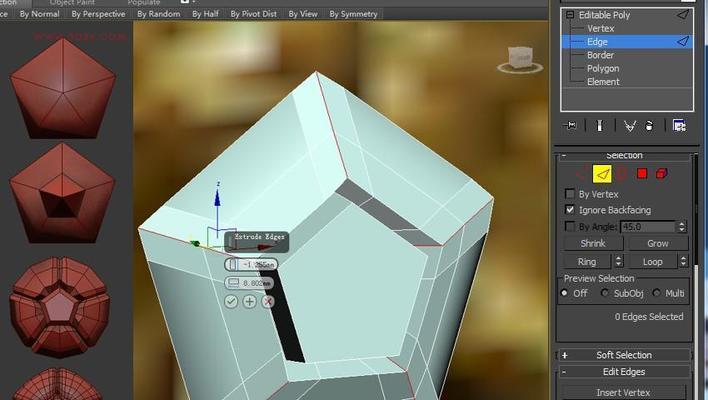This screenshot has width=708, height=400.
Task: Select Border level in modifier stack
Action: [x=601, y=55]
